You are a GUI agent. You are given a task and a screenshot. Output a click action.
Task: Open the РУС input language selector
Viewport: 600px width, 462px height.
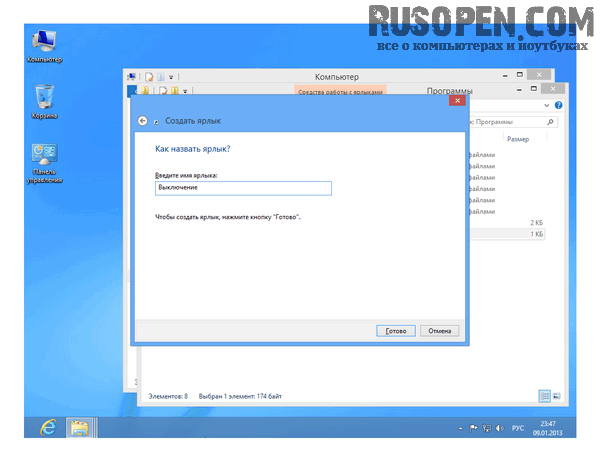[x=518, y=427]
